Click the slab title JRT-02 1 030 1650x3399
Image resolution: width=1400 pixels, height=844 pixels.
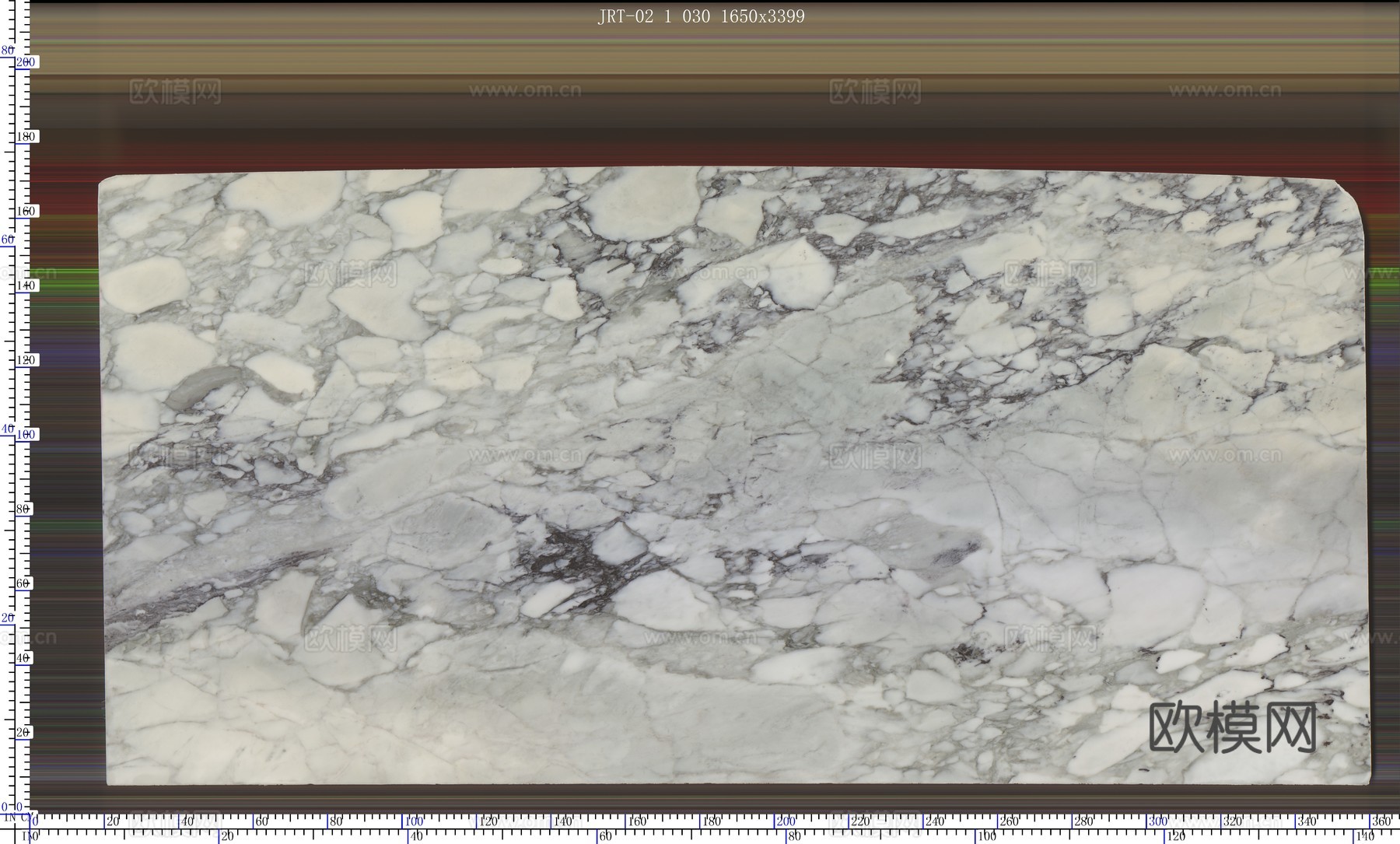701,16
